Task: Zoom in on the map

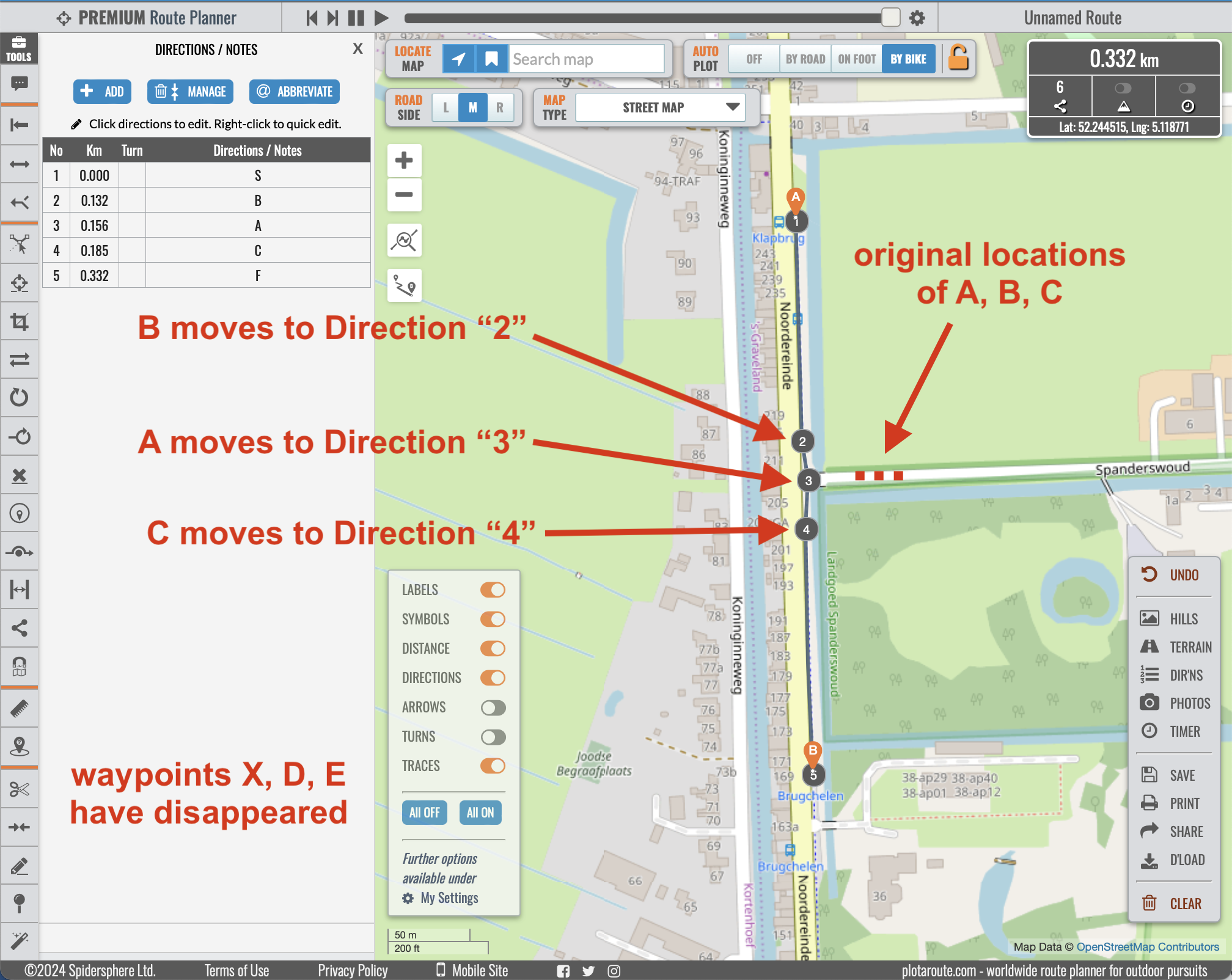Action: point(404,161)
